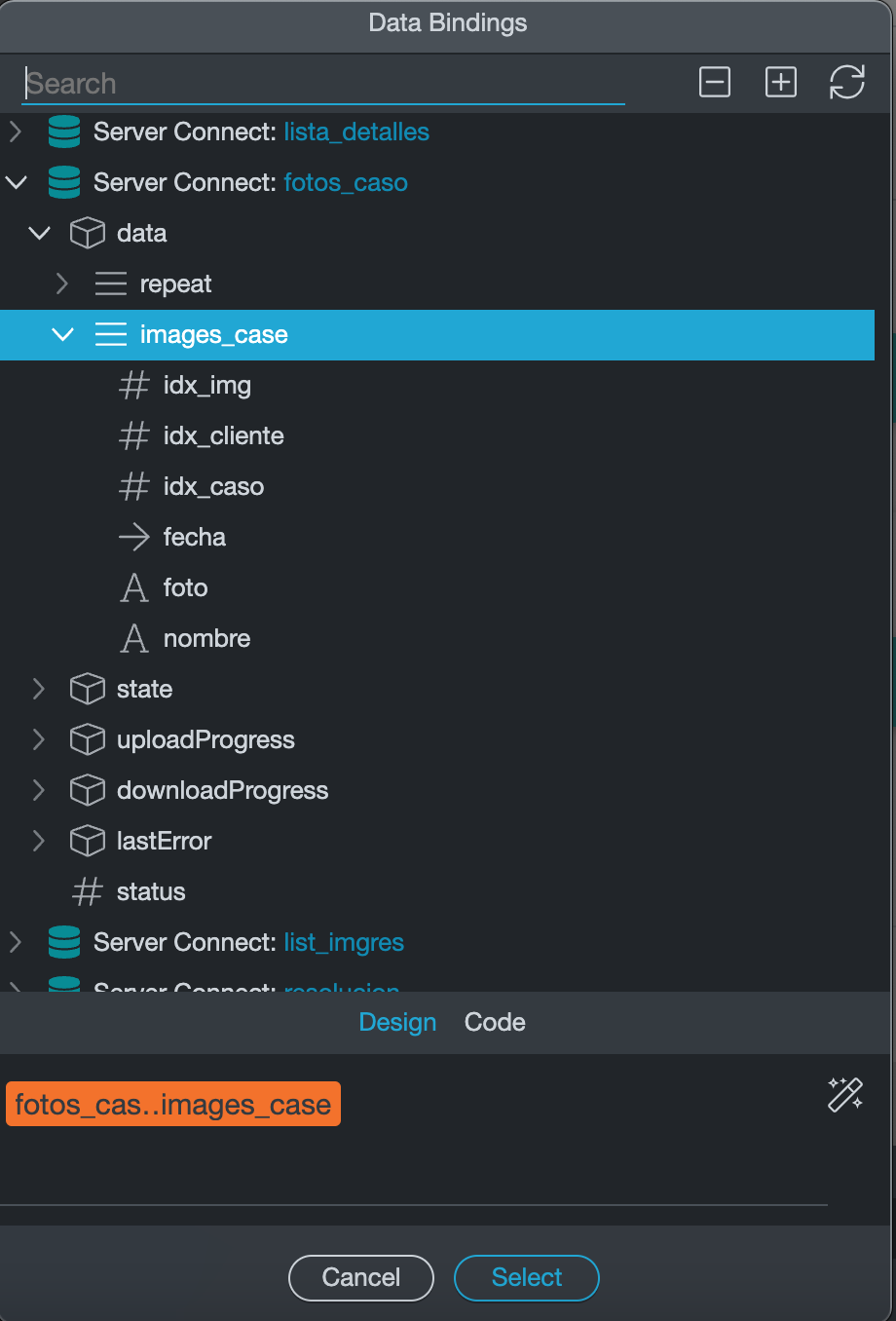896x1321 pixels.
Task: Expand the repeat array node
Action: [62, 283]
